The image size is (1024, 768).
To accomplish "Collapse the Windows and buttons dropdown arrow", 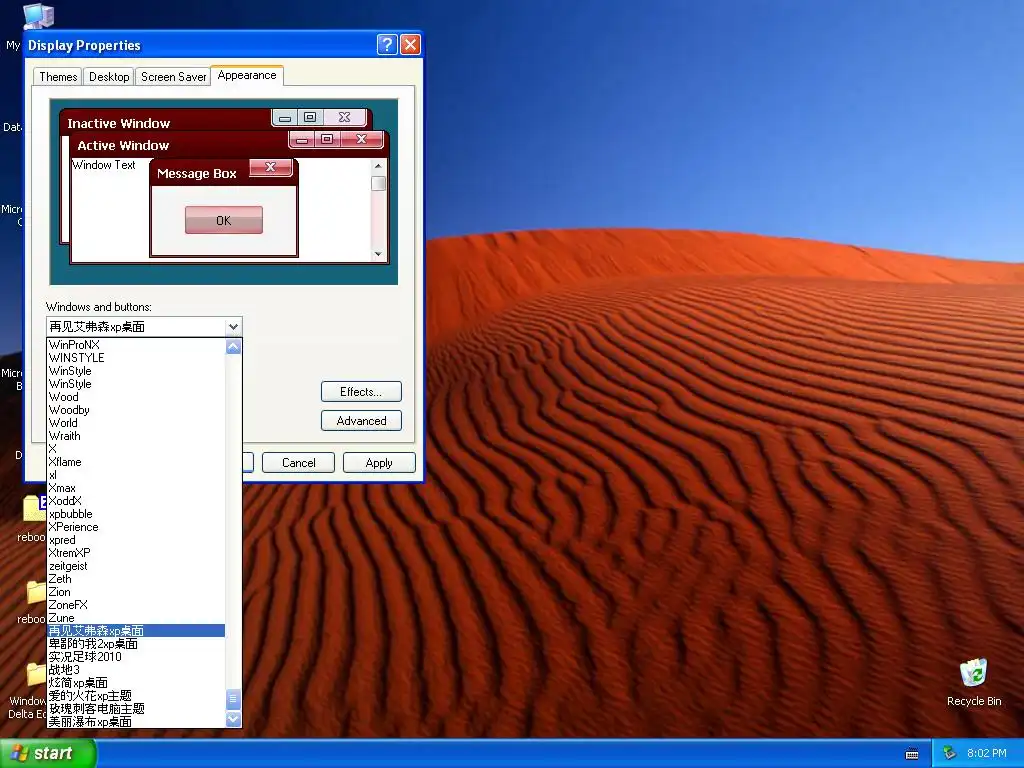I will click(x=233, y=327).
